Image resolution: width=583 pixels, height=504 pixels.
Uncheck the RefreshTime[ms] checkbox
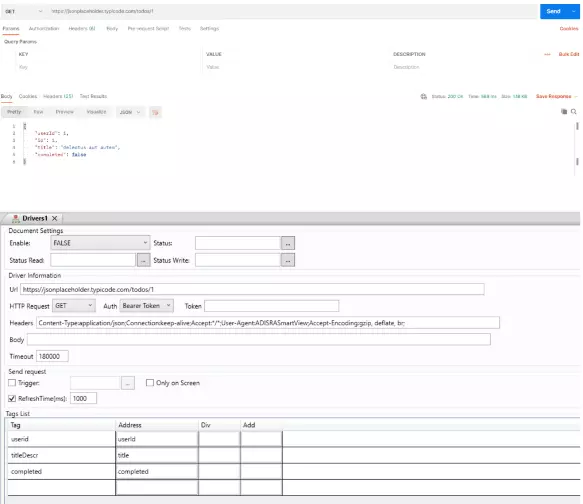tap(12, 398)
